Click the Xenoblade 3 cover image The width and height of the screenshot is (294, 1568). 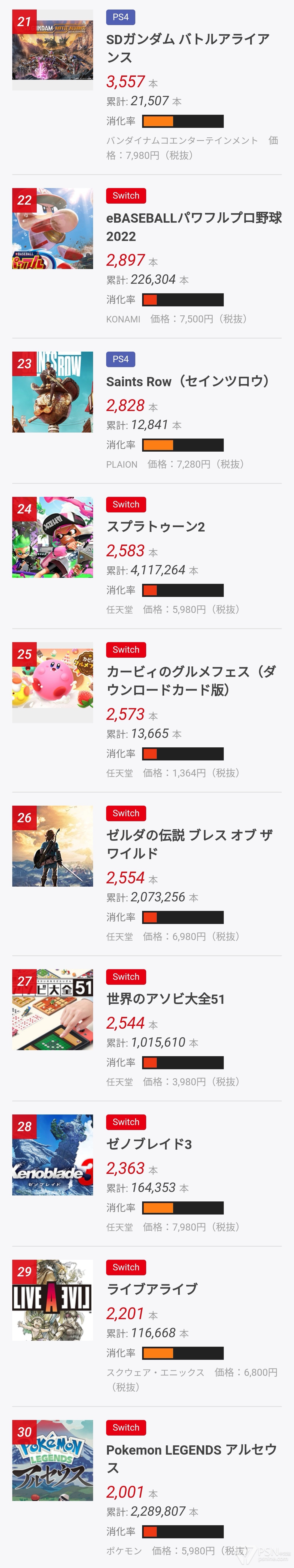(x=53, y=1155)
